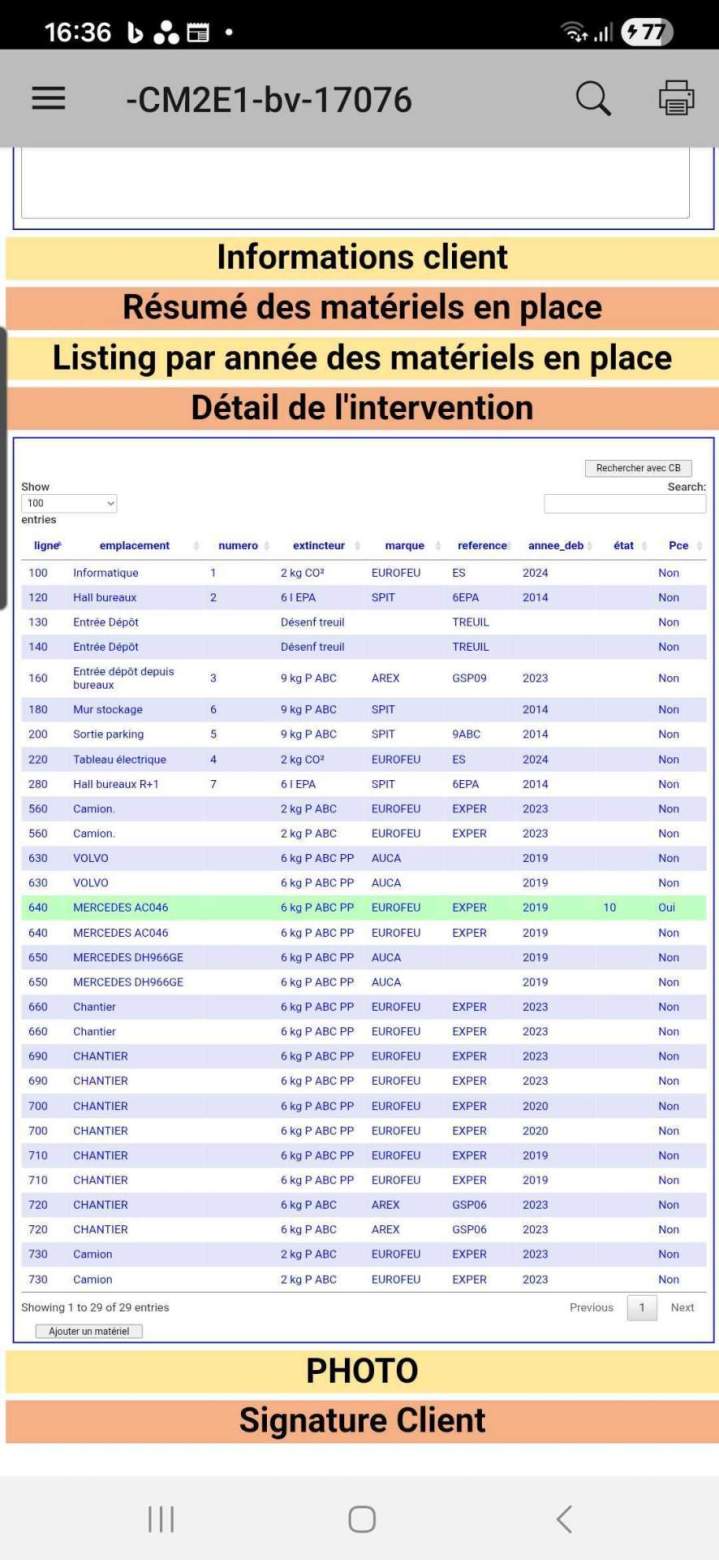719x1560 pixels.
Task: Click the page title -CM2E1-bv-17076
Action: tap(269, 99)
